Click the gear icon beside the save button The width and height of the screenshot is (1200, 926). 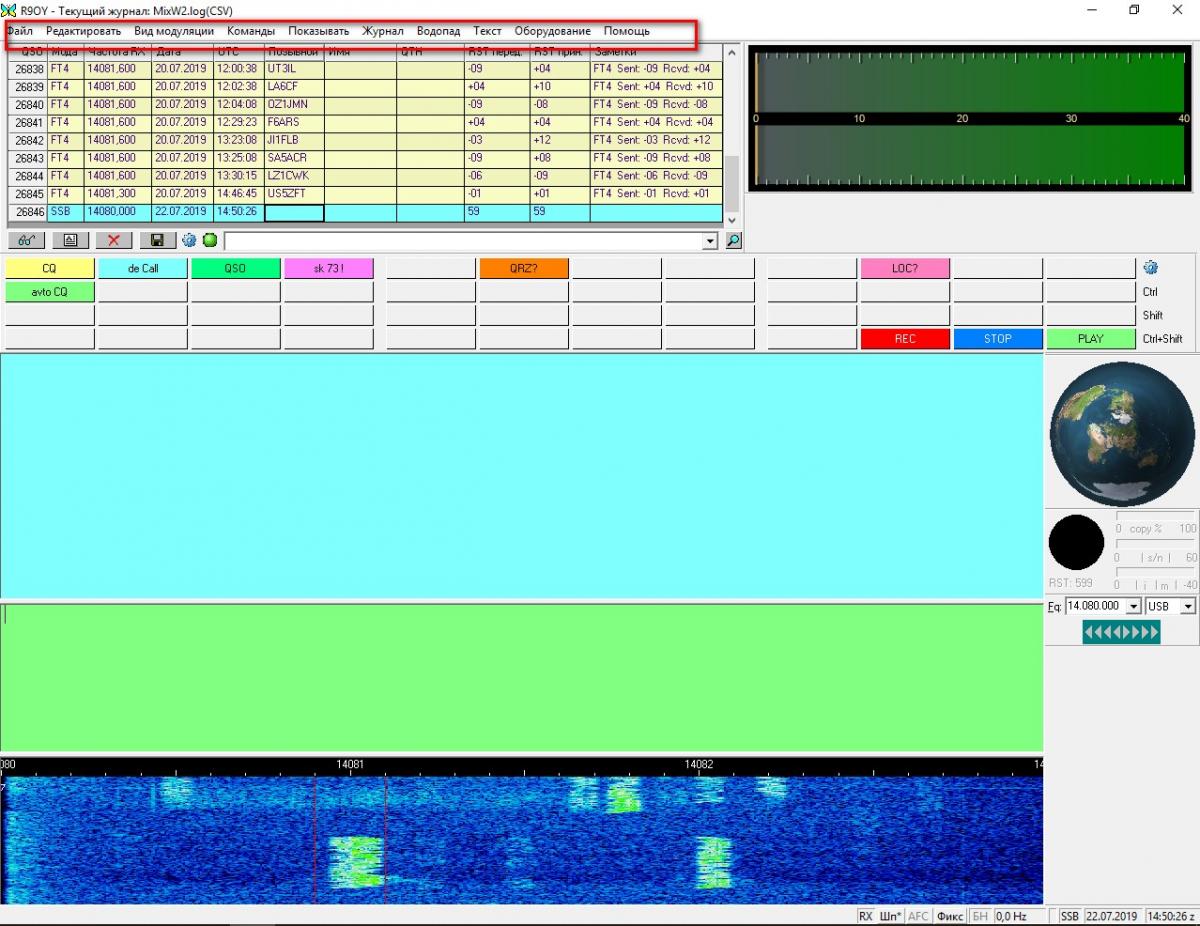pos(189,241)
